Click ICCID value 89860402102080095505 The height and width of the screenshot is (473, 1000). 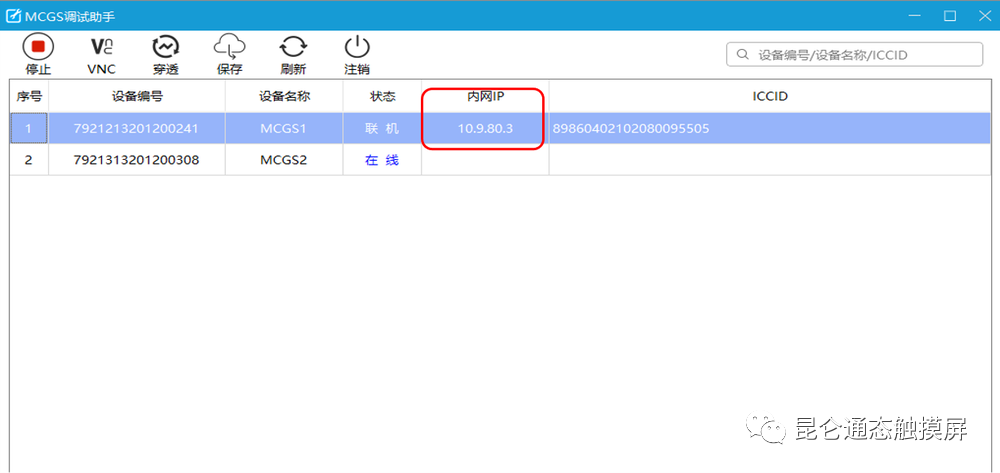tap(631, 129)
